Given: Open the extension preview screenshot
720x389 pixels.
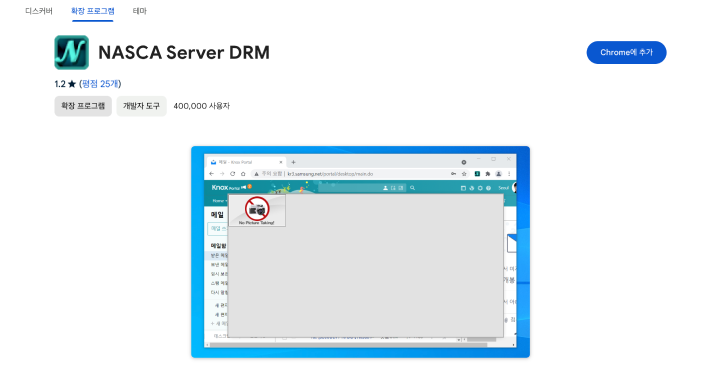Looking at the screenshot, I should pyautogui.click(x=360, y=252).
